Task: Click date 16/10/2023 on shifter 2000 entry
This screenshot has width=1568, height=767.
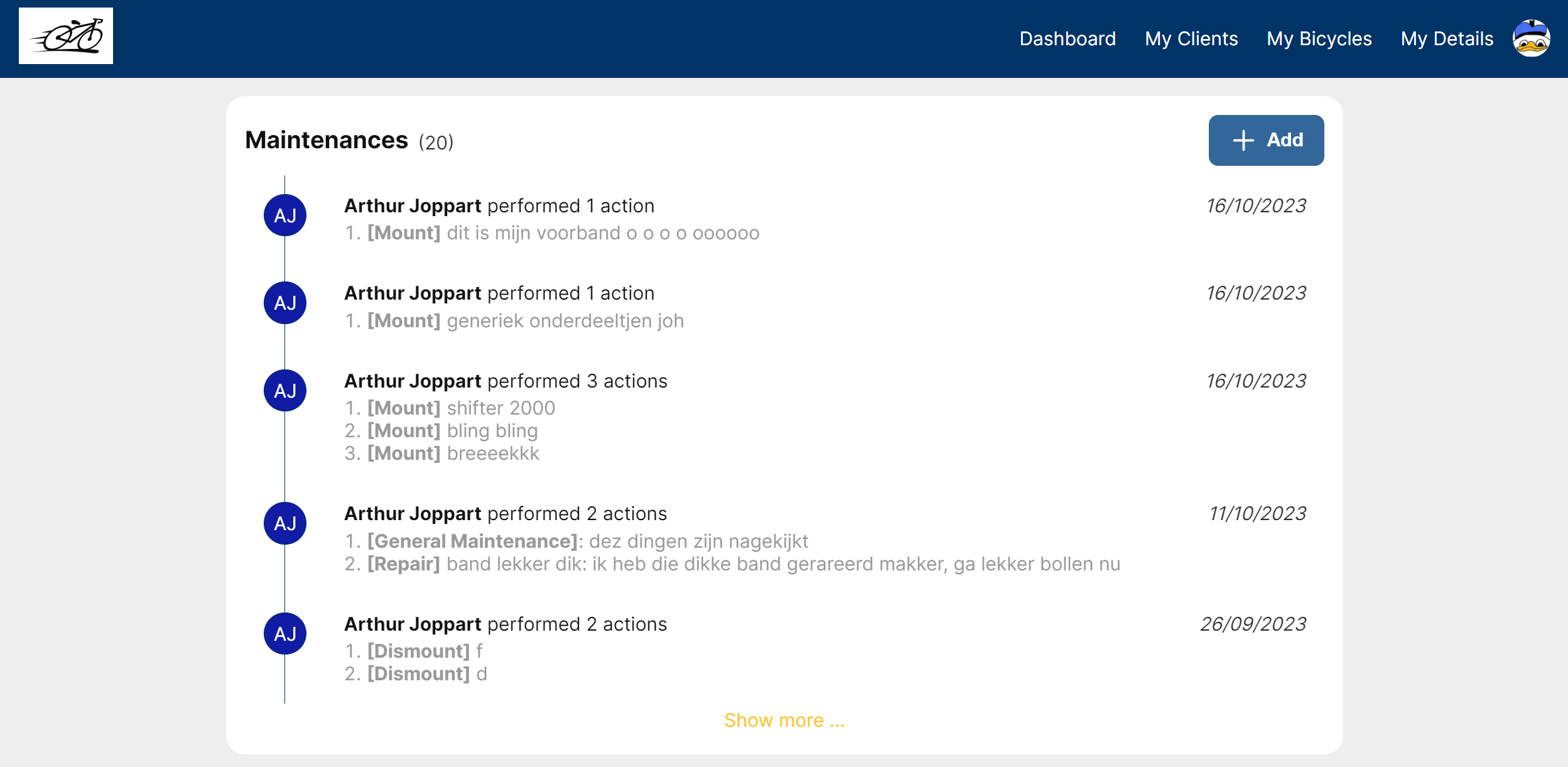Action: 1257,381
